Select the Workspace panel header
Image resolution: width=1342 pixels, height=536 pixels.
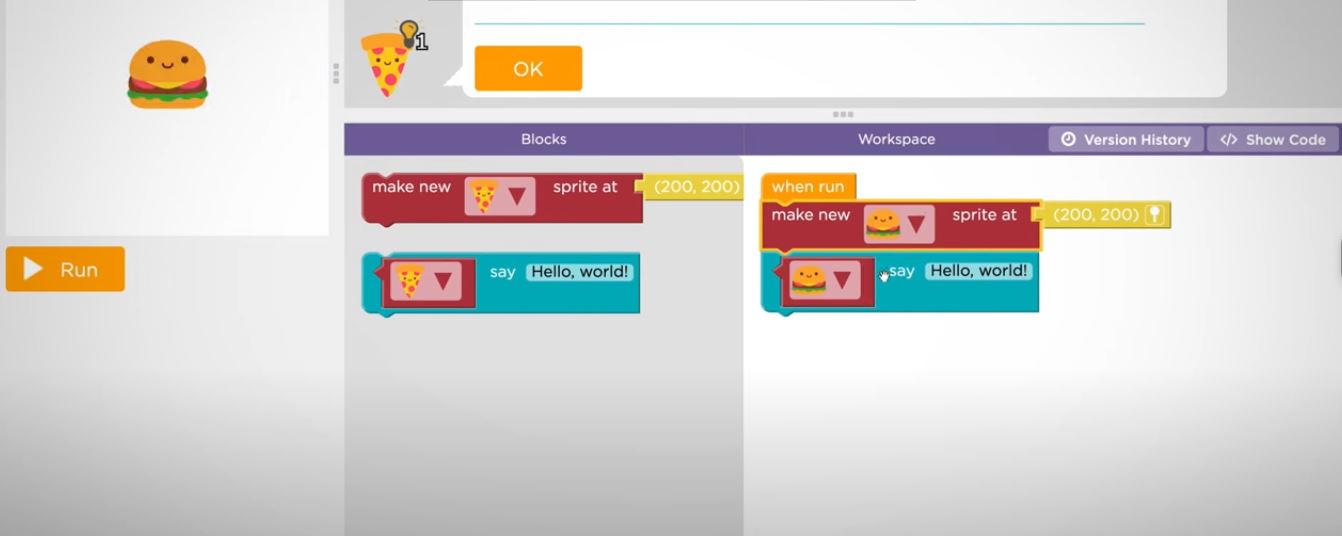coord(896,140)
